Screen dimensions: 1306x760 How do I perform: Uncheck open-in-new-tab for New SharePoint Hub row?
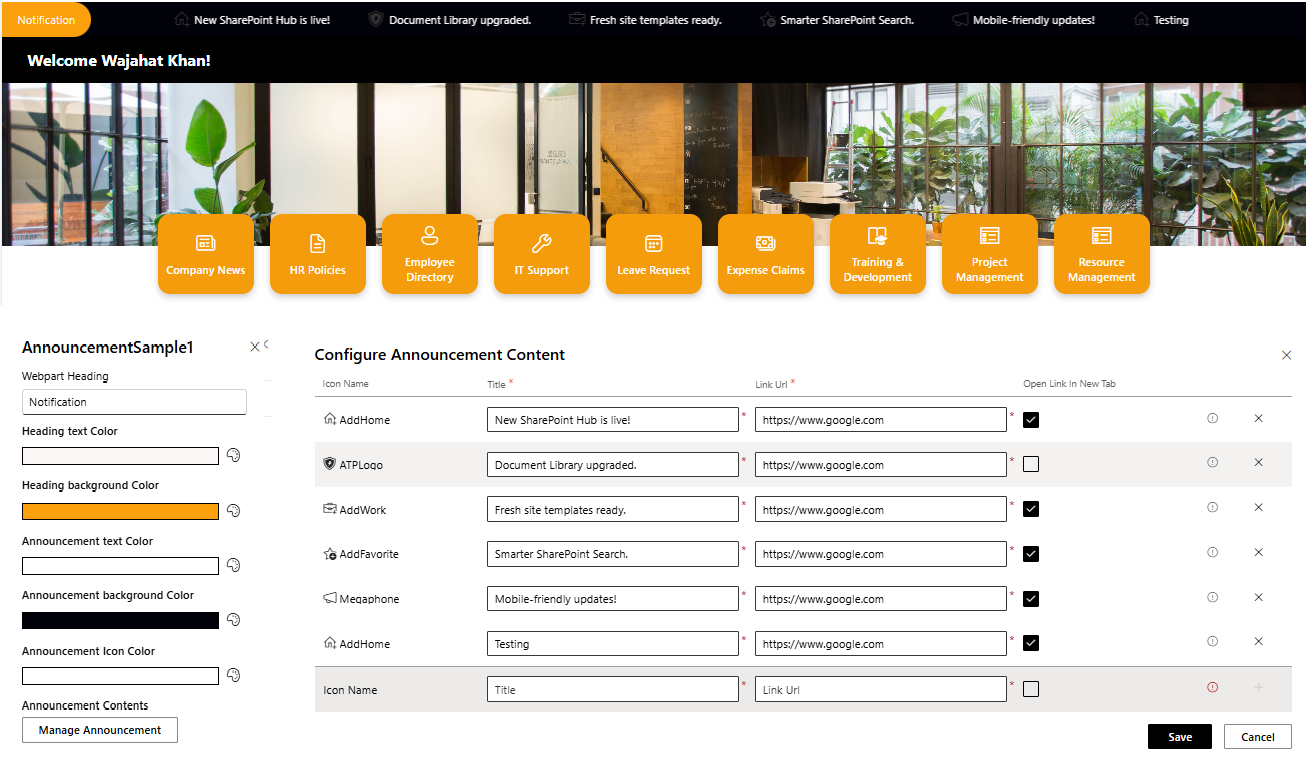[1030, 419]
